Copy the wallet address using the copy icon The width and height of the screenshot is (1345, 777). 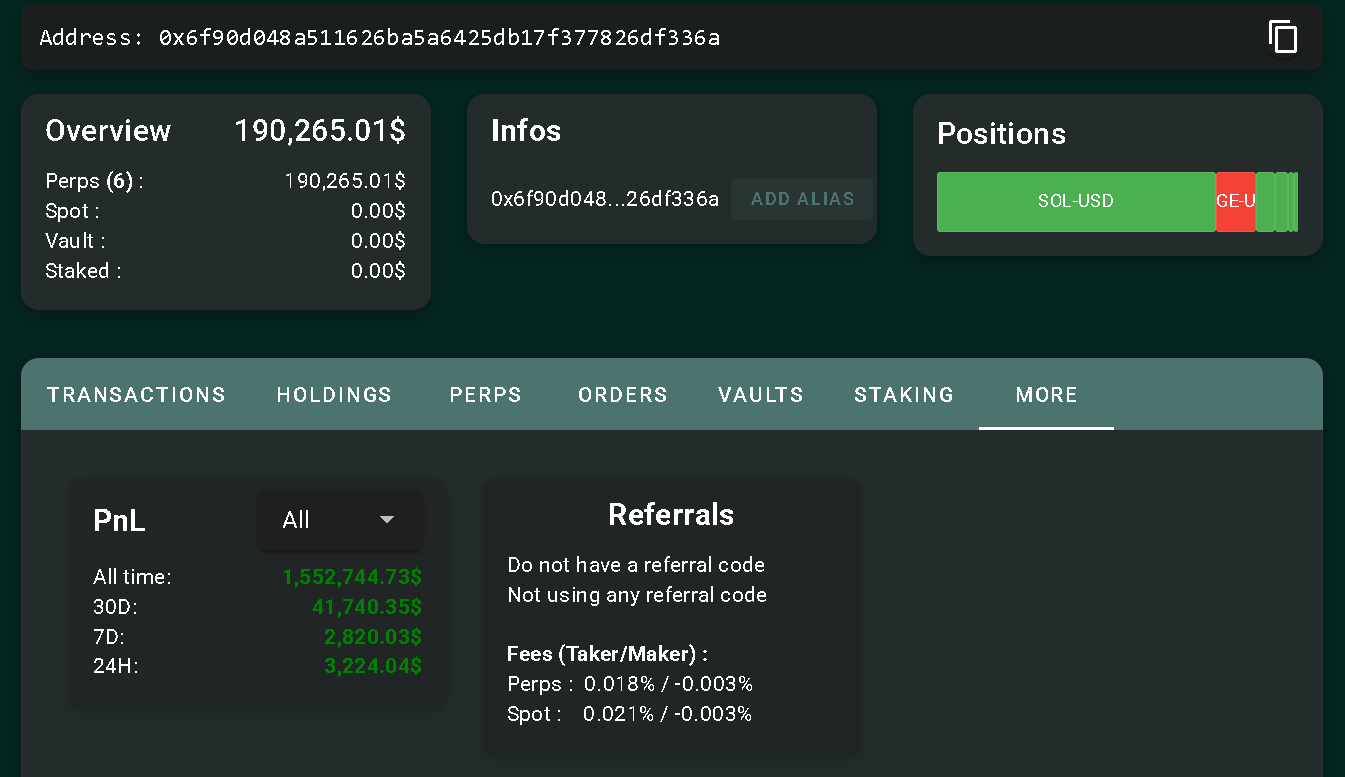click(1283, 37)
